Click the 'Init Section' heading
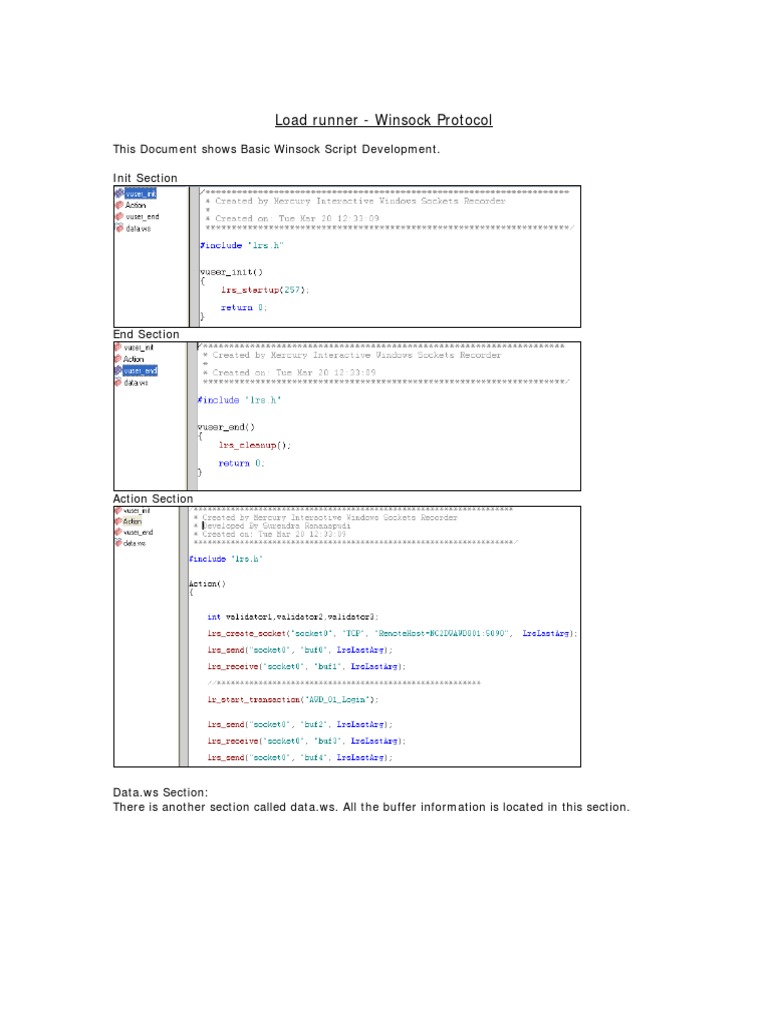The image size is (768, 1024). click(145, 178)
